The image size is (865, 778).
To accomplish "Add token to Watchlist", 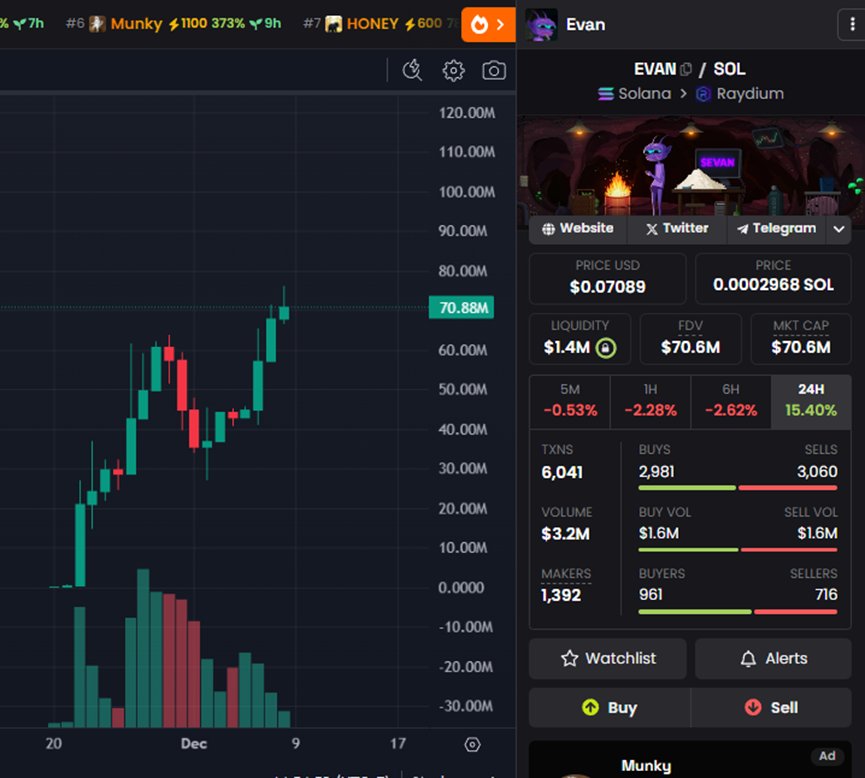I will [x=607, y=658].
